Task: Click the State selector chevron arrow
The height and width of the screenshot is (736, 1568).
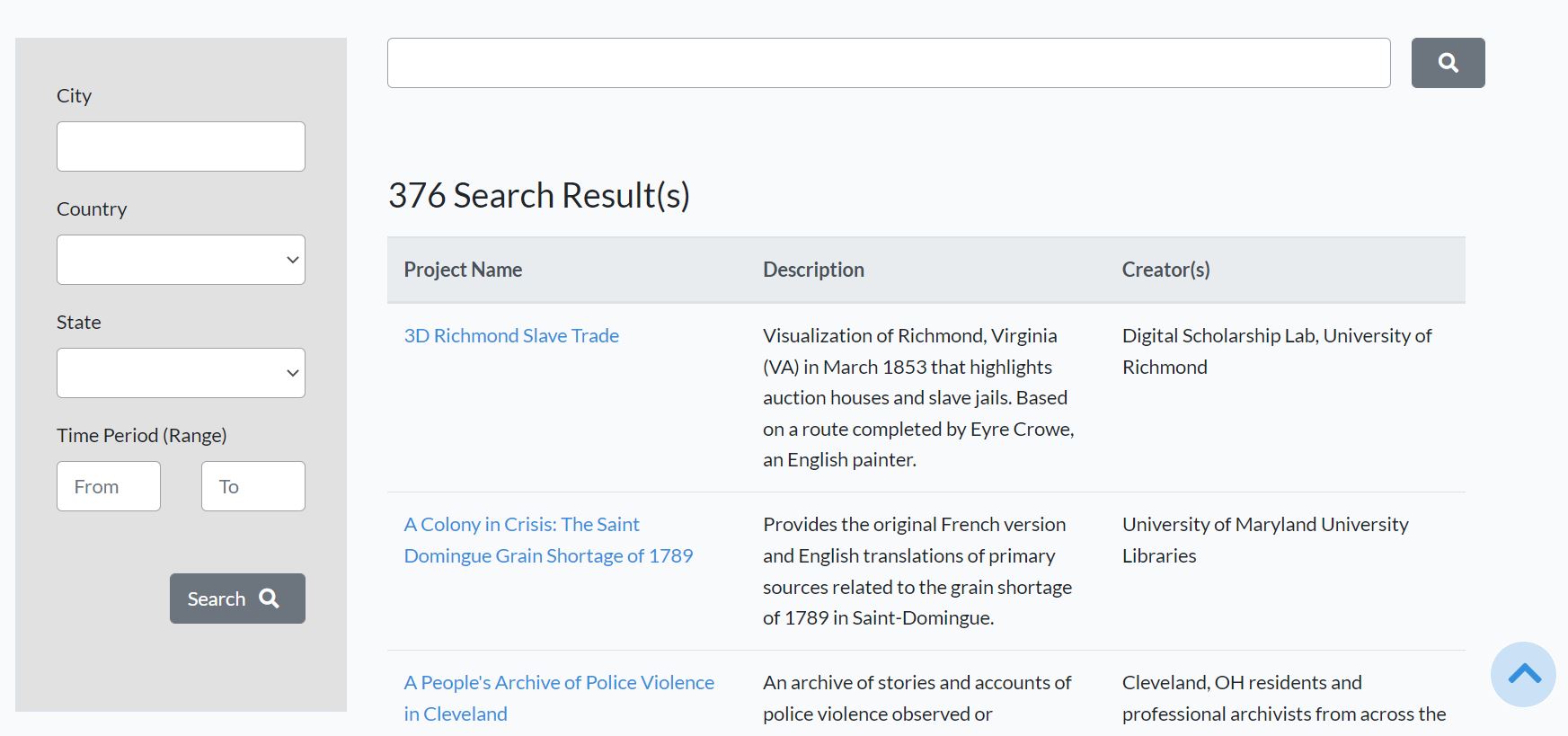Action: click(x=291, y=372)
